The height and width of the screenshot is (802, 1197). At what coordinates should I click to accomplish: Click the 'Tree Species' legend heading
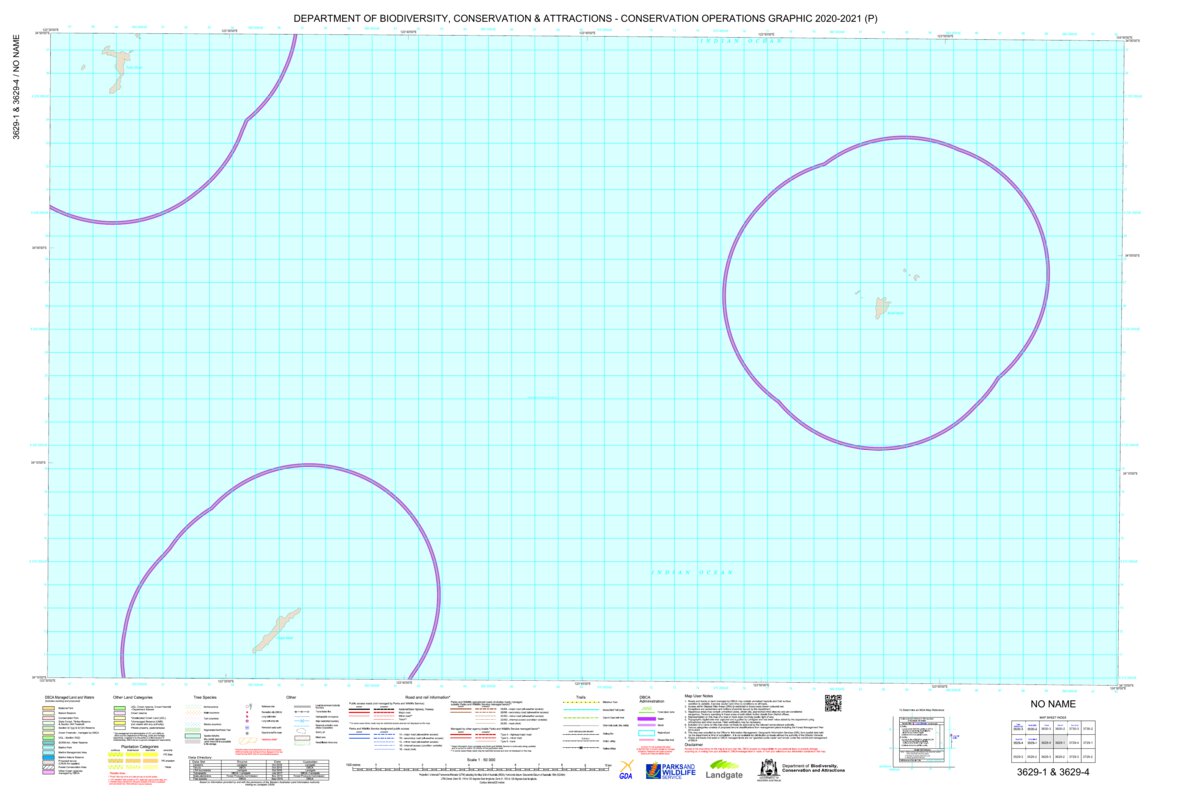(205, 696)
